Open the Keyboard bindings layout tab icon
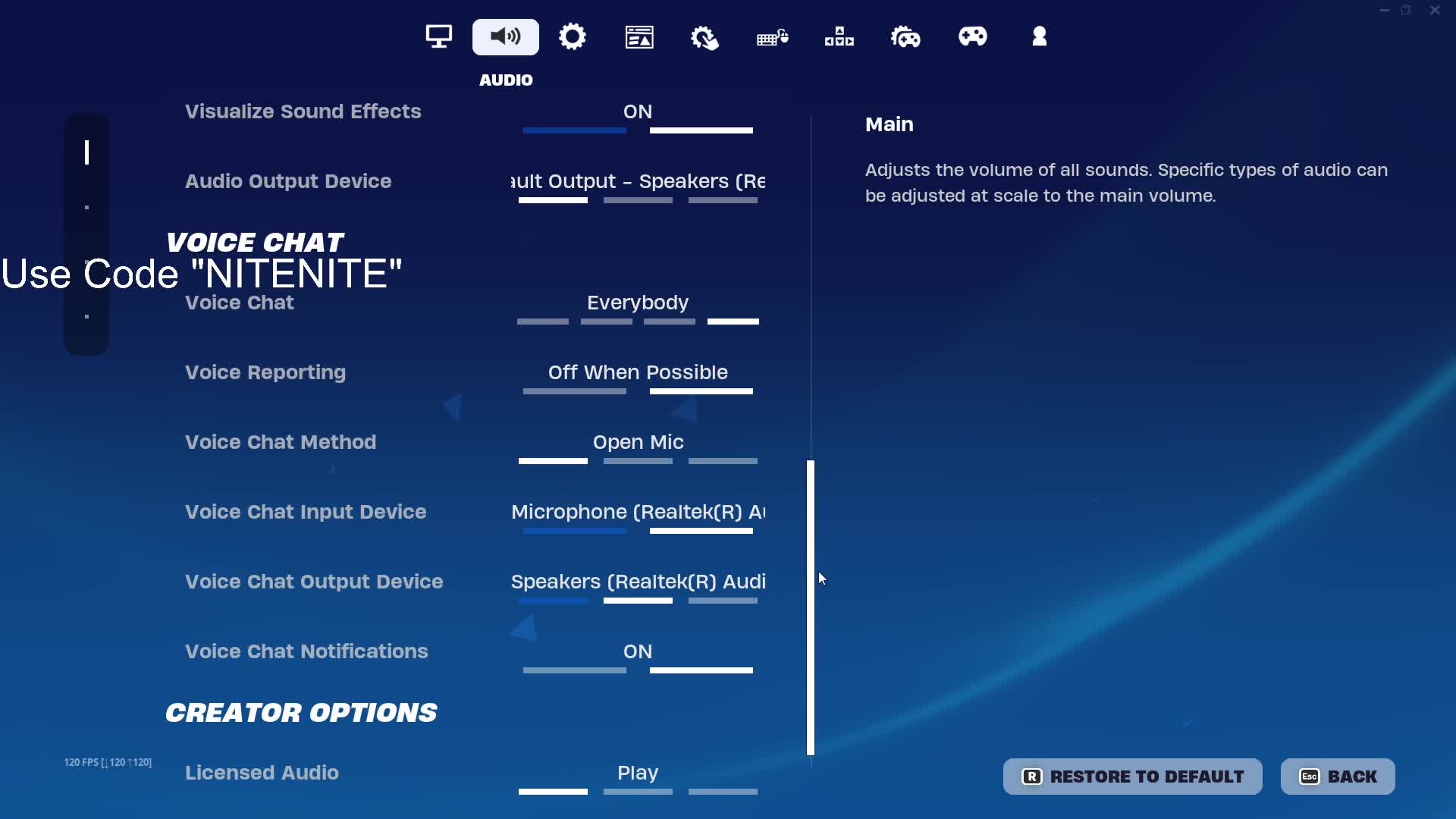 (839, 36)
